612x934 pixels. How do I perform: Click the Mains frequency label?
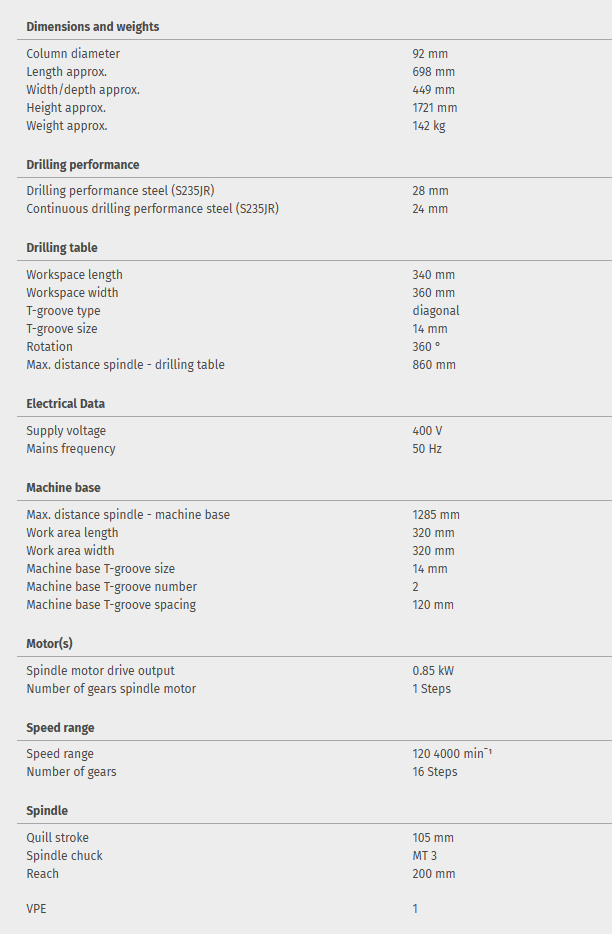pyautogui.click(x=70, y=449)
